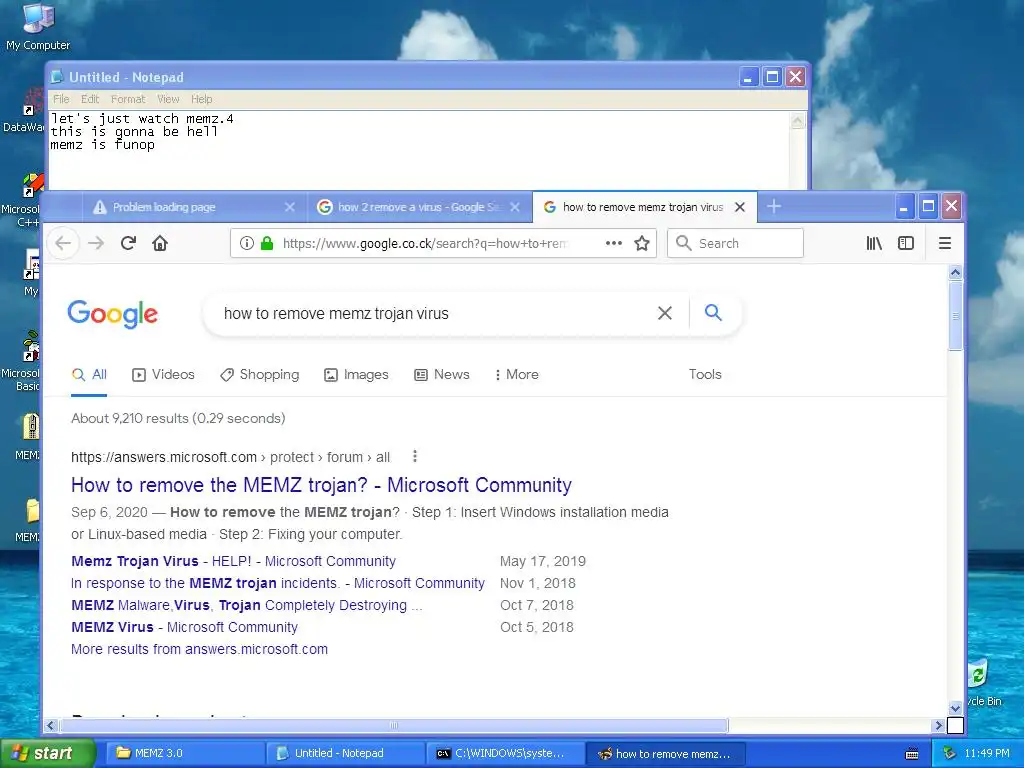
Task: Open 'In response to the MEMZ trojan incidents' link
Action: pyautogui.click(x=278, y=583)
